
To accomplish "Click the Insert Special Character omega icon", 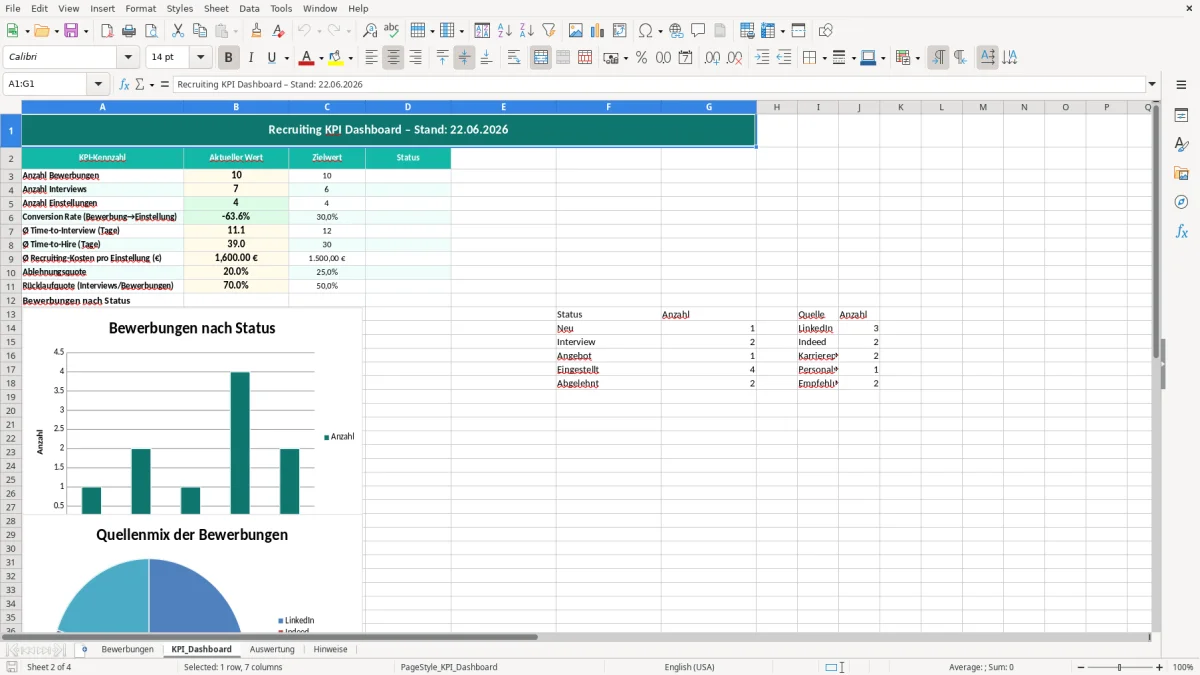I will (646, 31).
